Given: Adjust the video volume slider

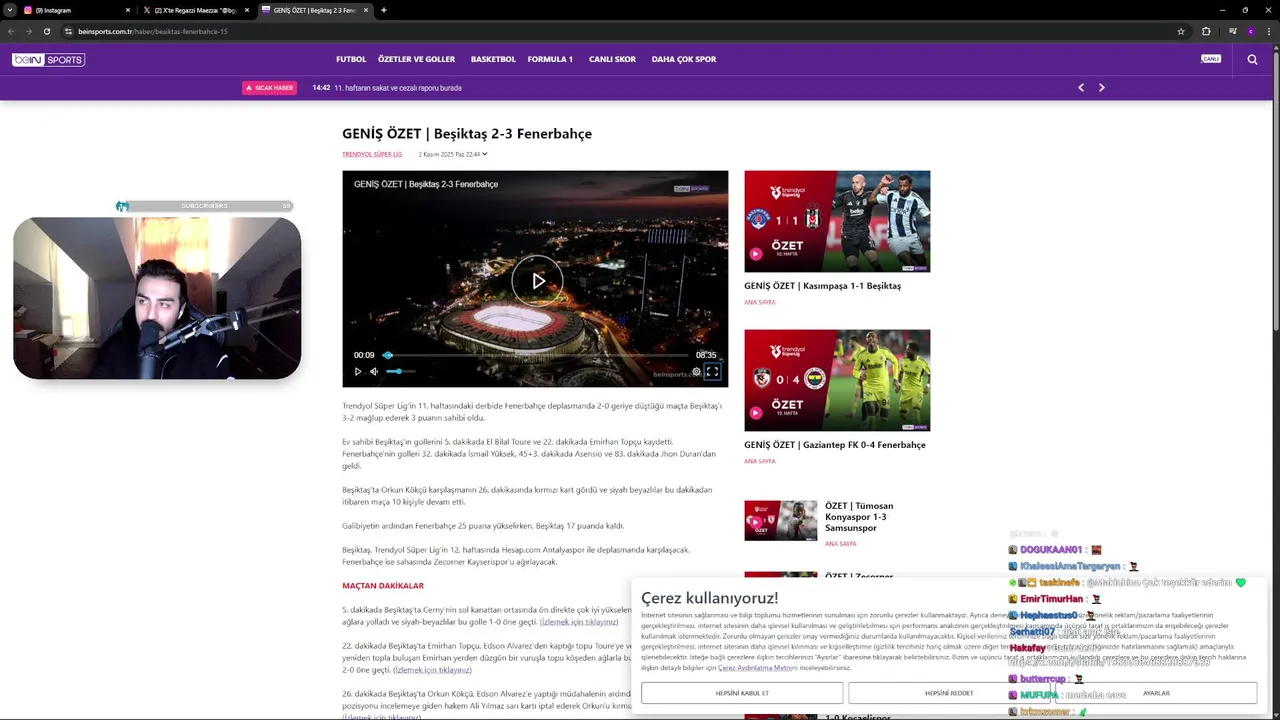Looking at the screenshot, I should [x=400, y=371].
